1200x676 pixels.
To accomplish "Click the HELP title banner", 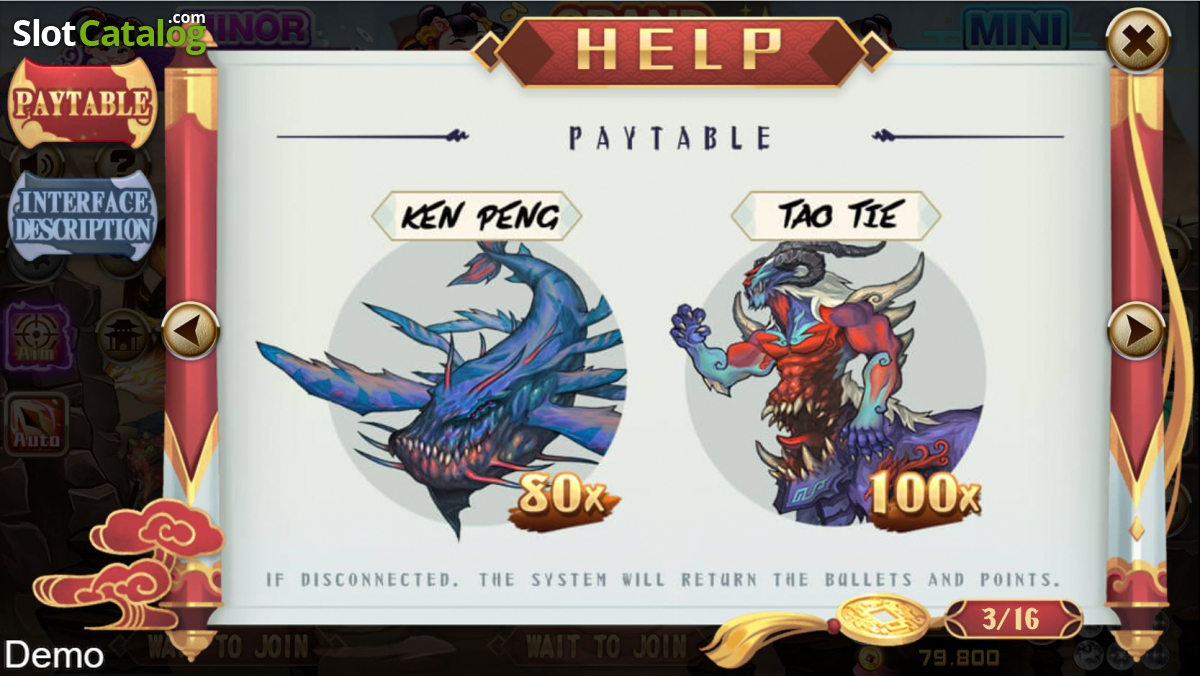I will click(680, 50).
